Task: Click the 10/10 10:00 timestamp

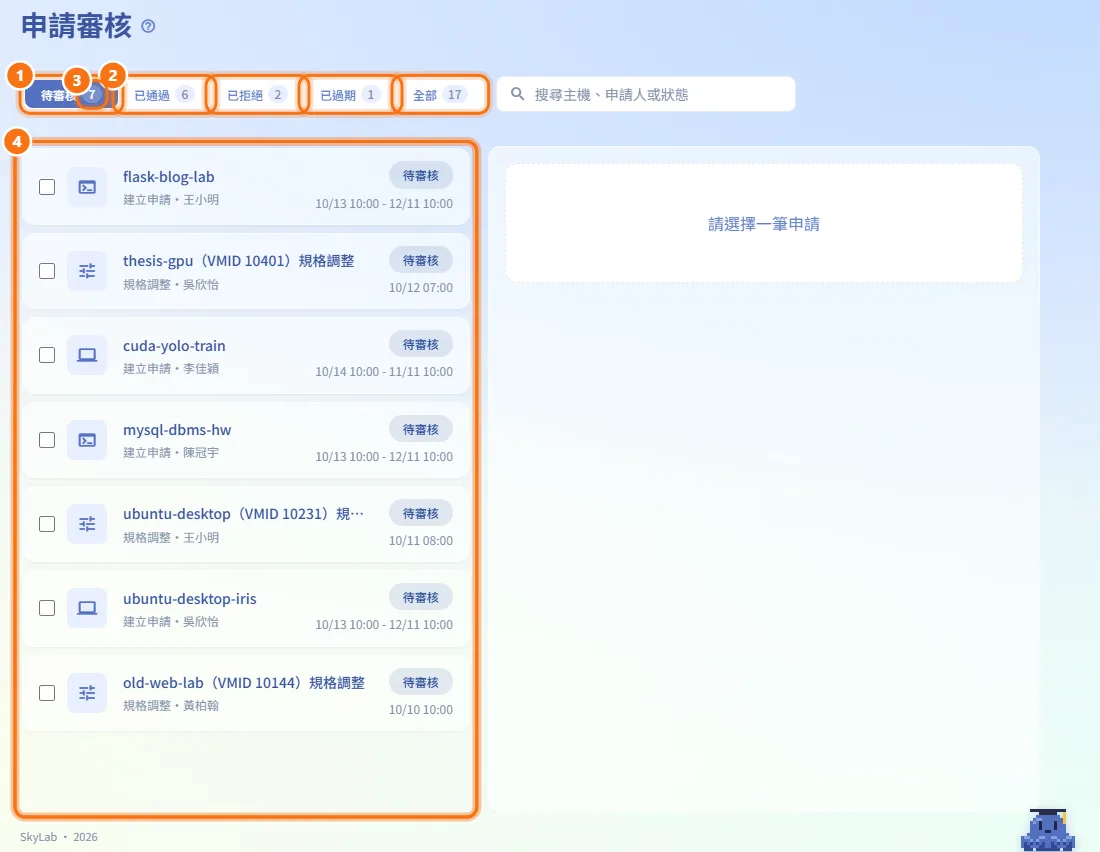Action: point(421,710)
